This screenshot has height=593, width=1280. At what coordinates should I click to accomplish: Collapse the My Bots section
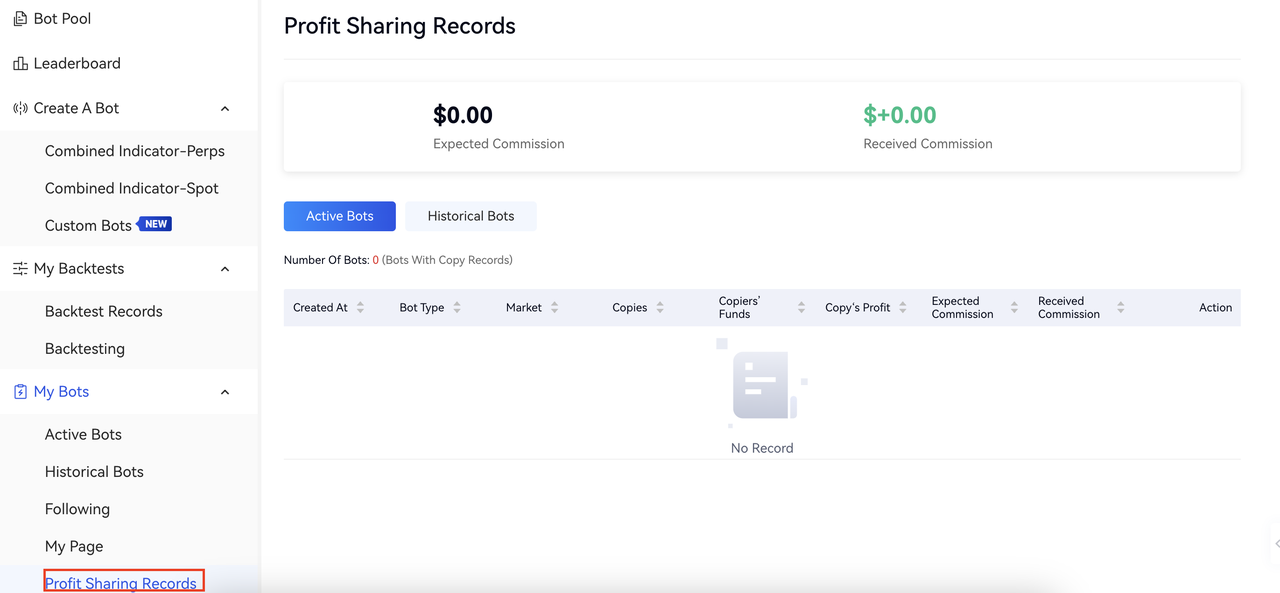tap(225, 392)
